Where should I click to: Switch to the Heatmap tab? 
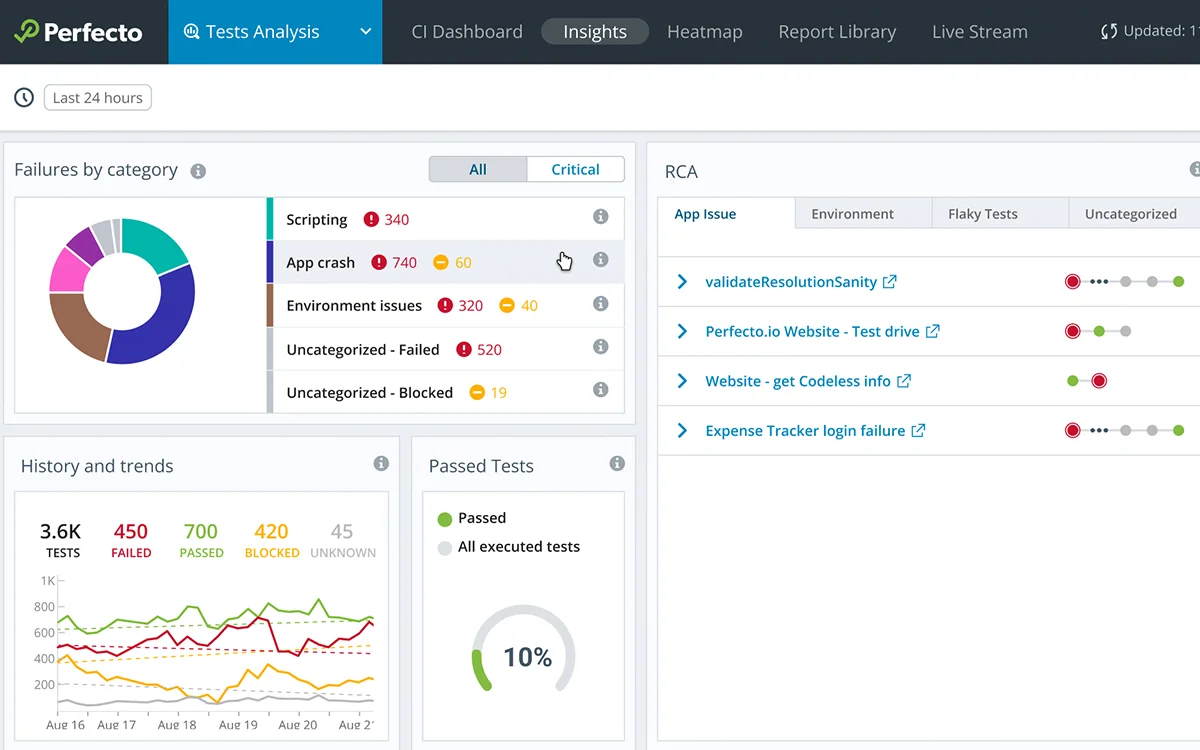coord(704,32)
